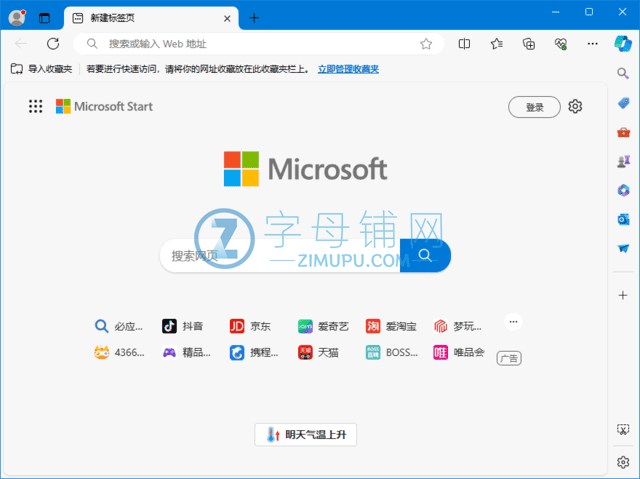Image resolution: width=640 pixels, height=479 pixels.
Task: Select the 新建标签页 tab
Action: click(x=150, y=18)
